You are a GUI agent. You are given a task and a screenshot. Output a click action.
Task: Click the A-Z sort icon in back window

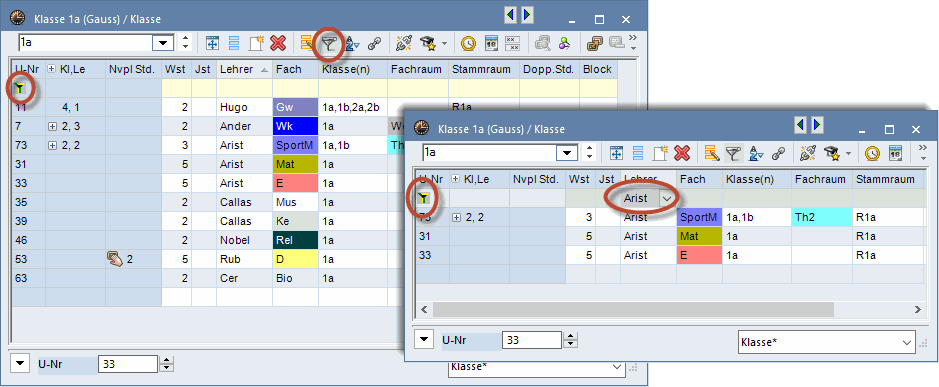(352, 43)
